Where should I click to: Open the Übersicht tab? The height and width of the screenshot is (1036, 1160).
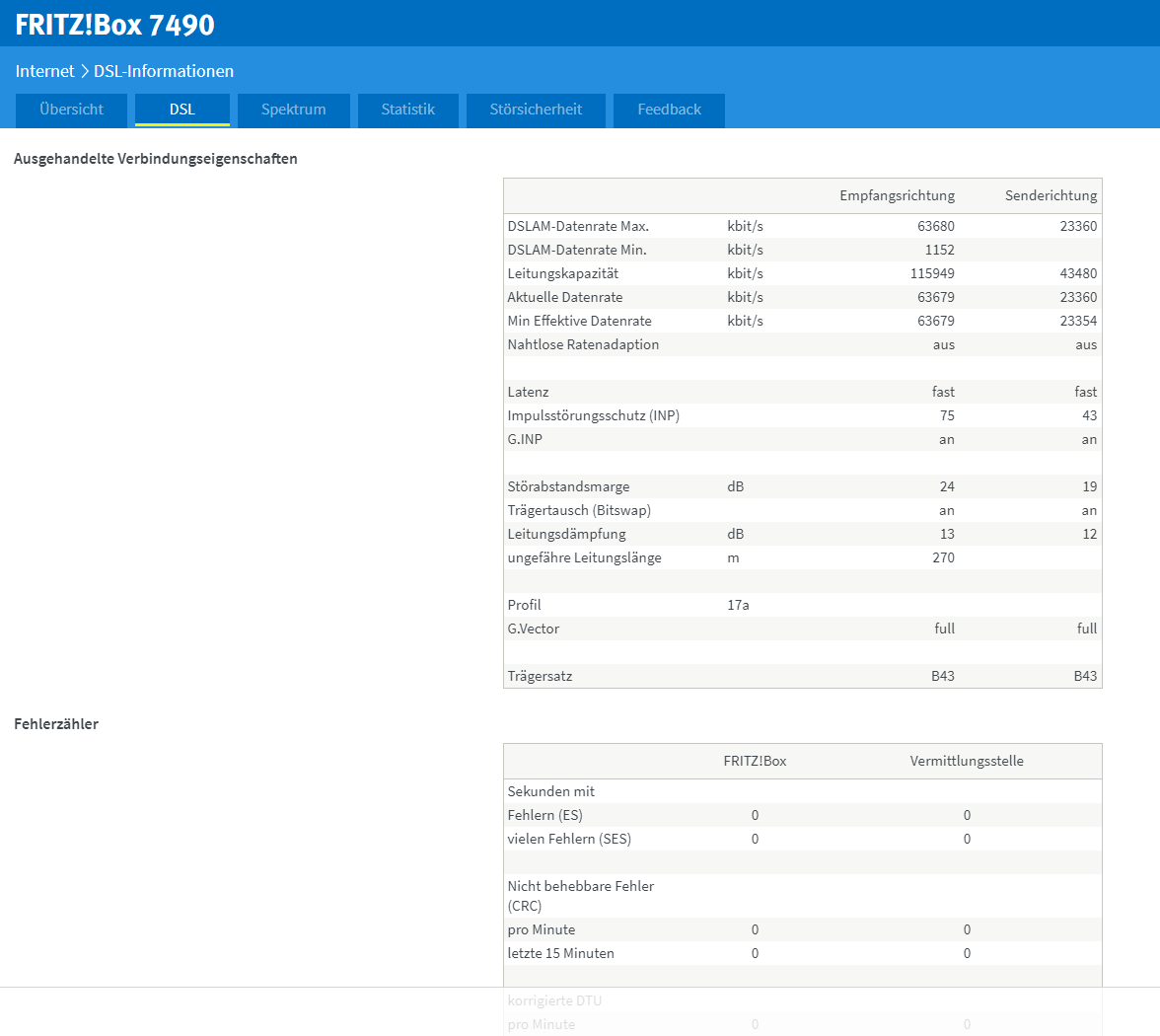point(72,110)
